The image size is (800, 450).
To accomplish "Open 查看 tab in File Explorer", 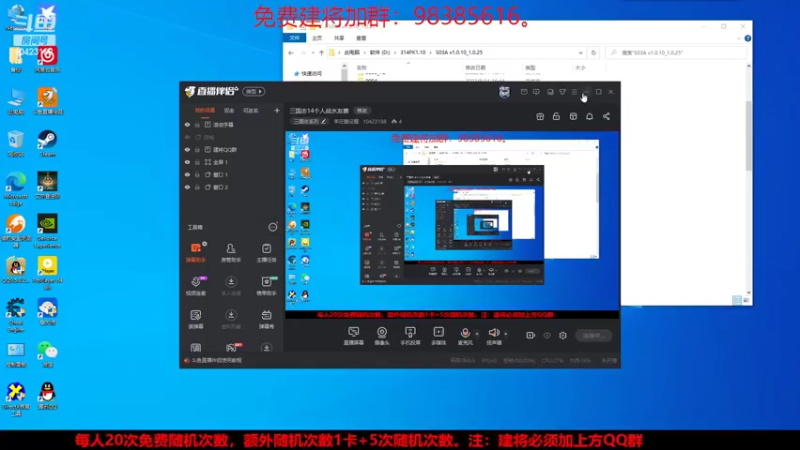I will 361,38.
